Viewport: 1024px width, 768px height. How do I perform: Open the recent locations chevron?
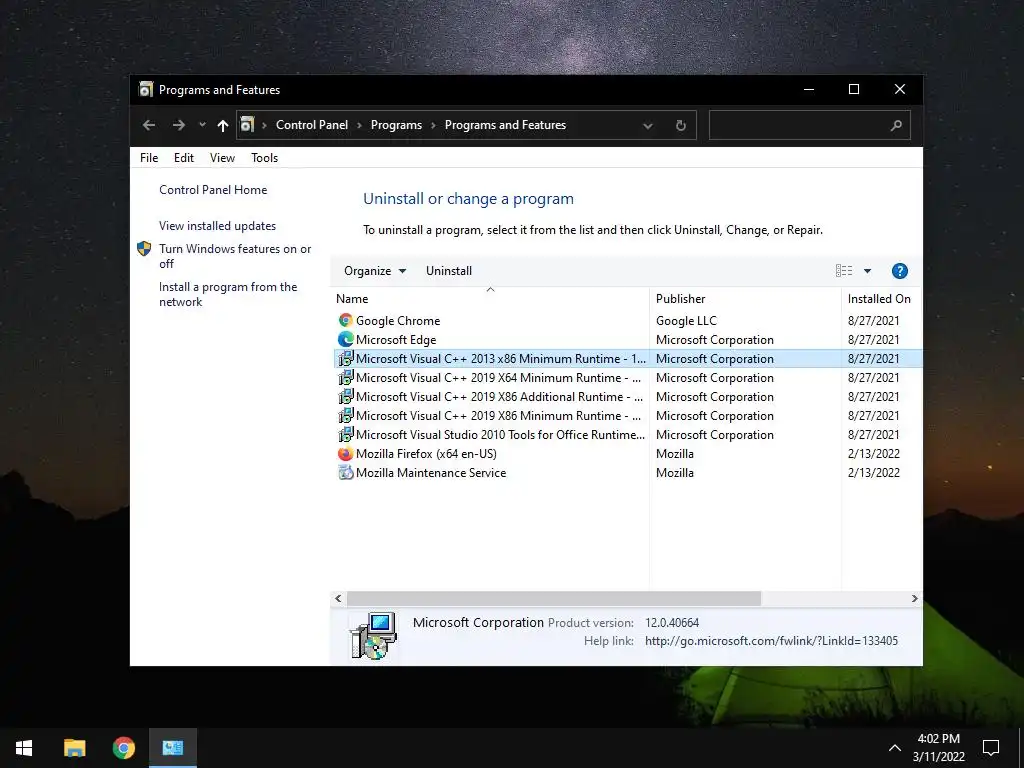coord(202,125)
